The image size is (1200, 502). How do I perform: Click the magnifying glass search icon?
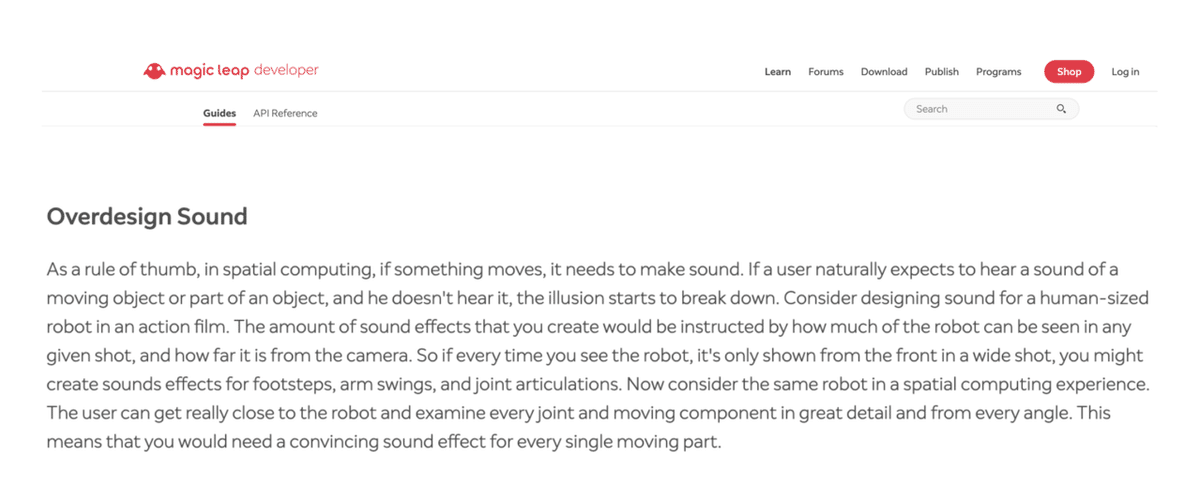point(1061,109)
